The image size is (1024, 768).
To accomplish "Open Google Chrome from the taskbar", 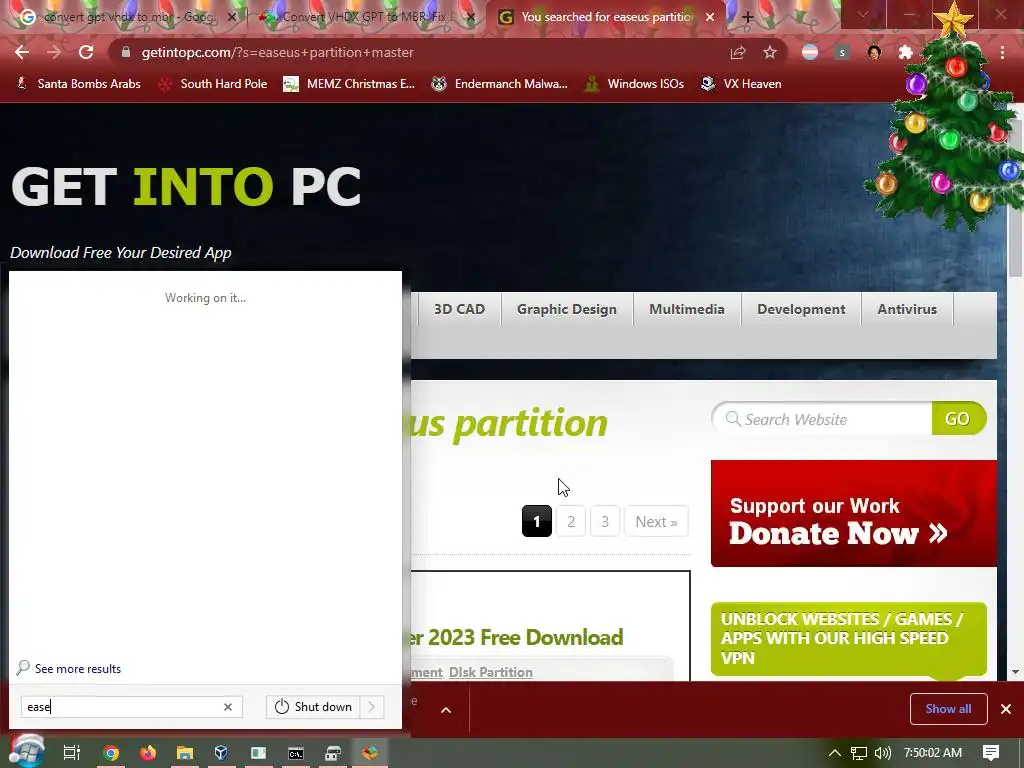I will [111, 753].
